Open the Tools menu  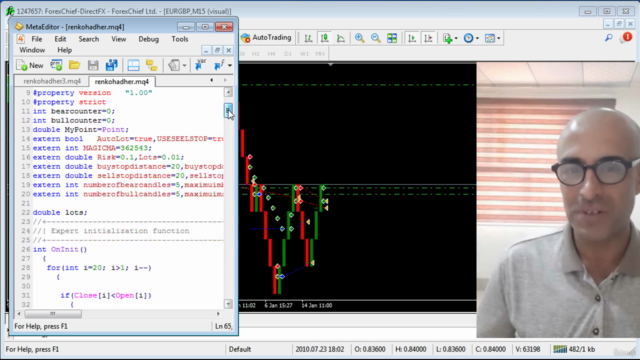[x=180, y=39]
